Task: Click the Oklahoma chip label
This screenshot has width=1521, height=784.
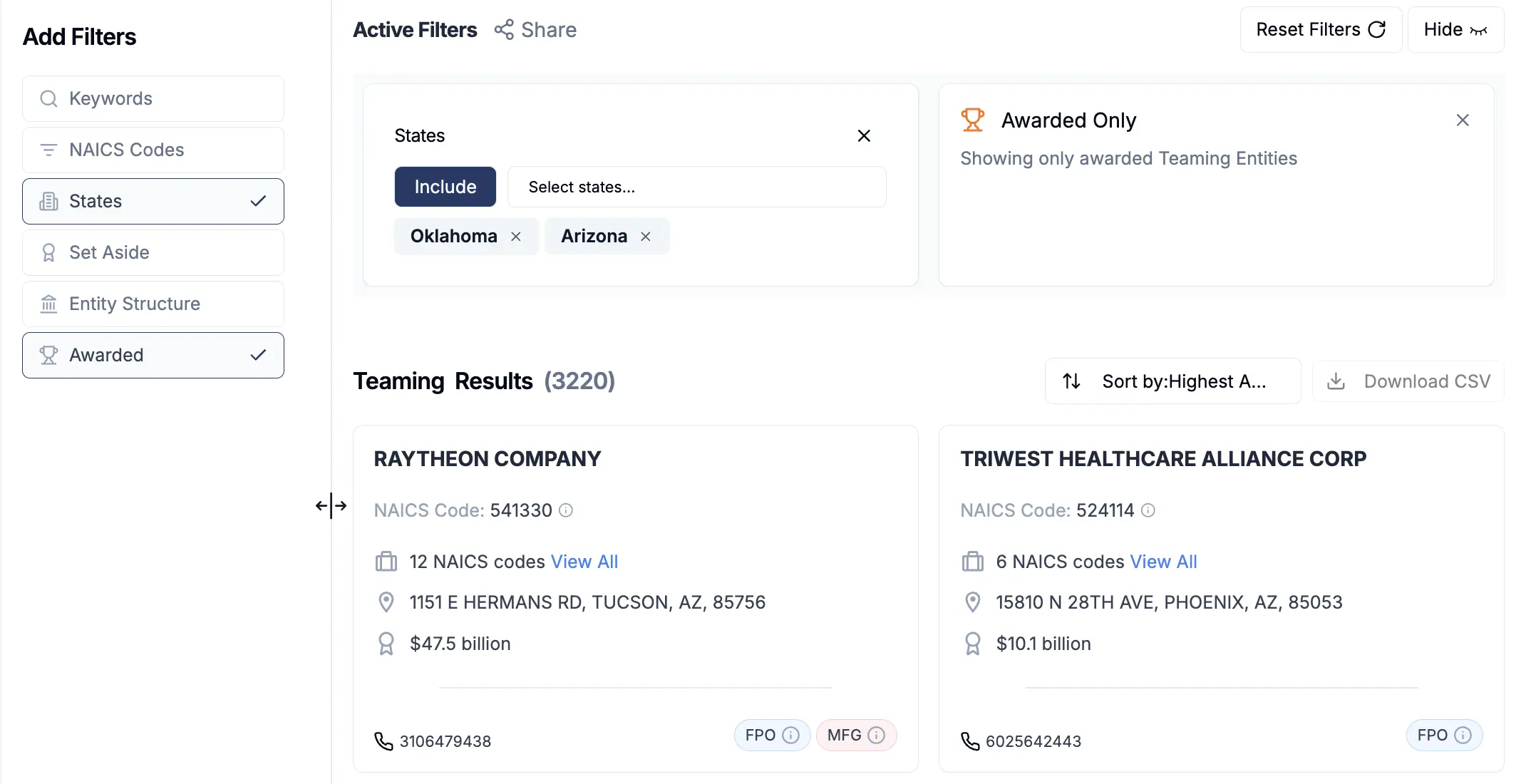Action: click(x=454, y=236)
